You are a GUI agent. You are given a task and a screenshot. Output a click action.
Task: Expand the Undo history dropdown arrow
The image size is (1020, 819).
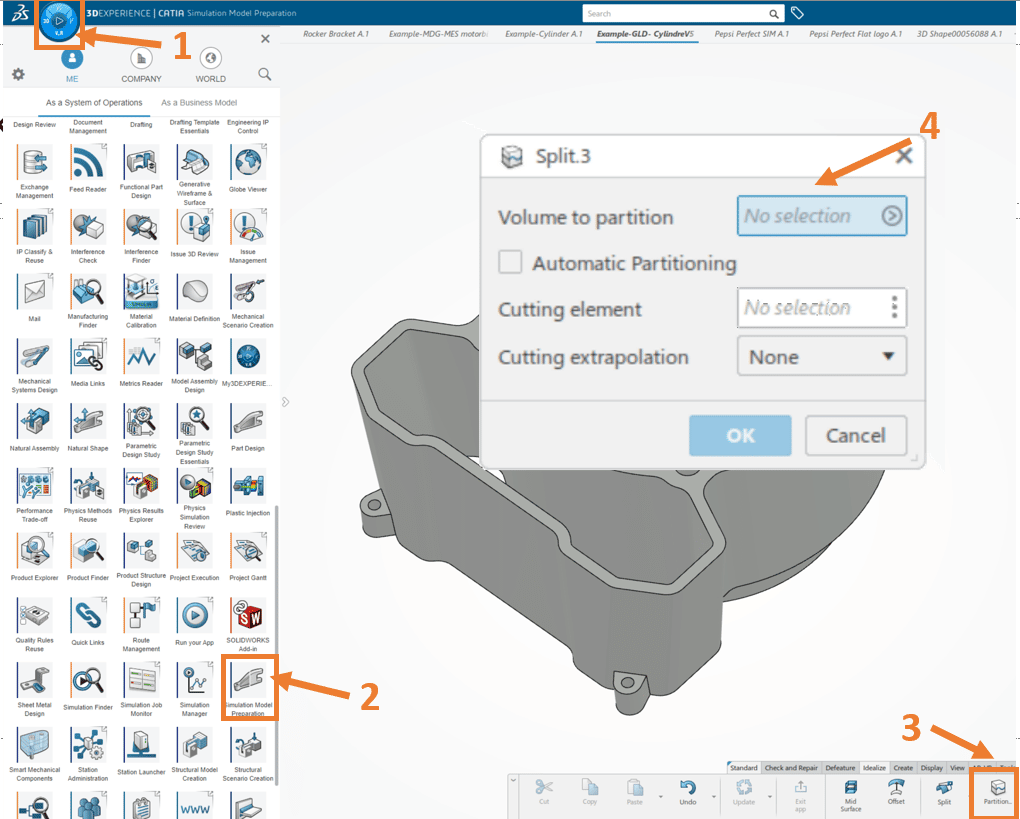coord(714,796)
